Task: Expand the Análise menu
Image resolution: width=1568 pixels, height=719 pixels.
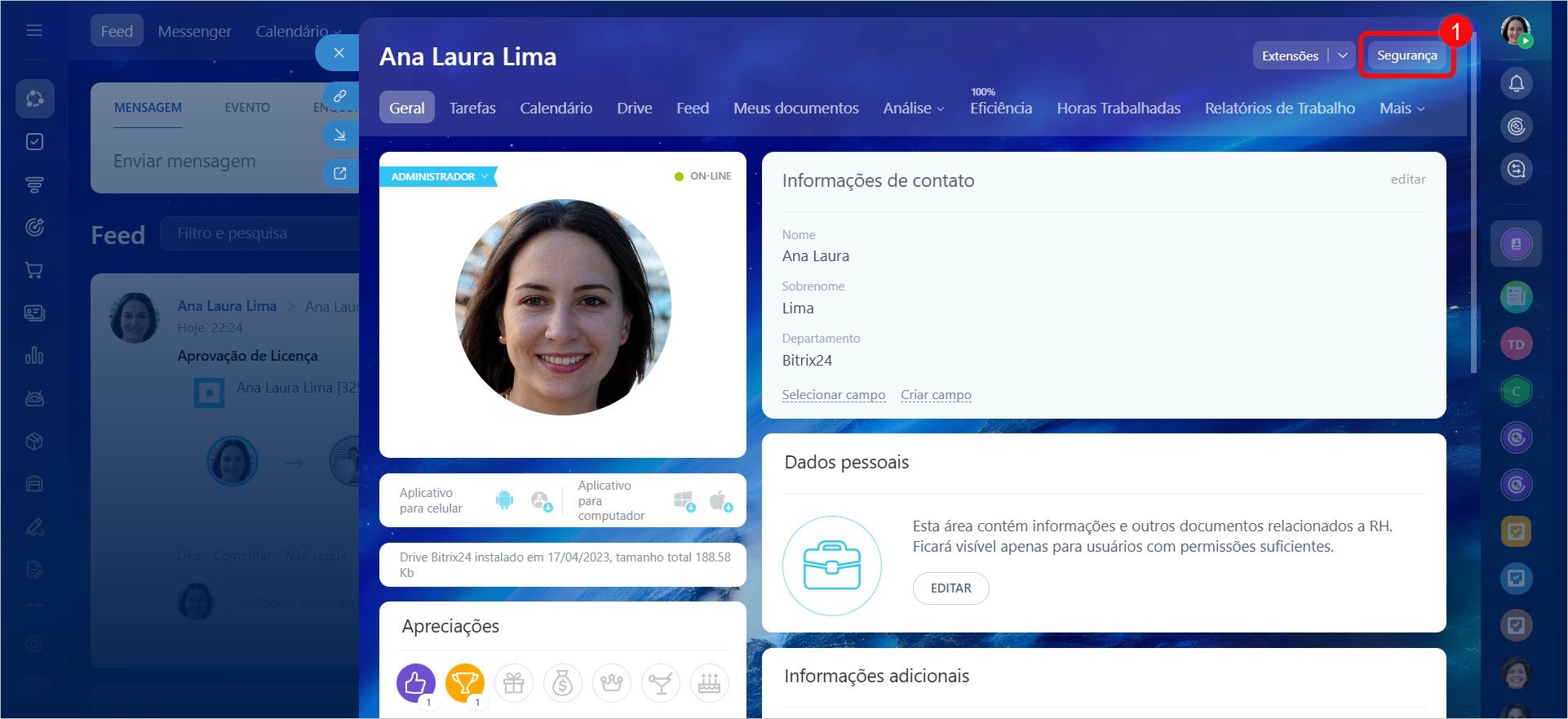Action: tap(913, 109)
